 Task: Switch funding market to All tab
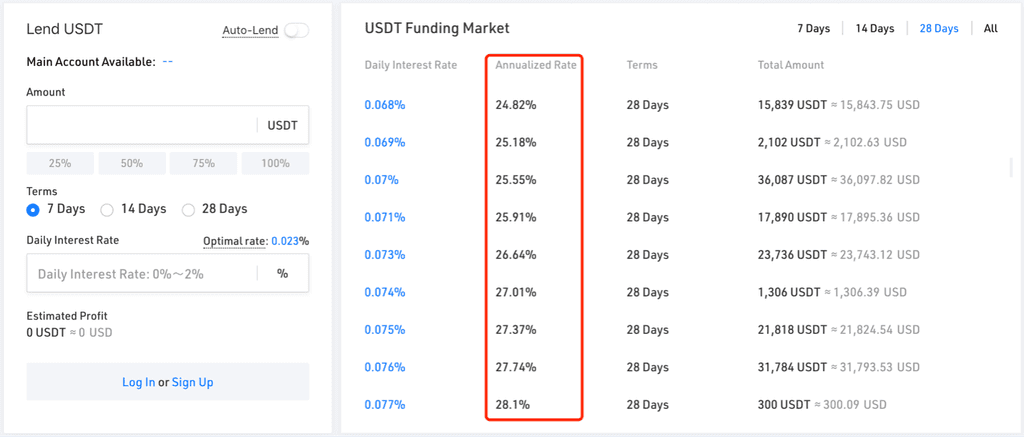click(991, 29)
